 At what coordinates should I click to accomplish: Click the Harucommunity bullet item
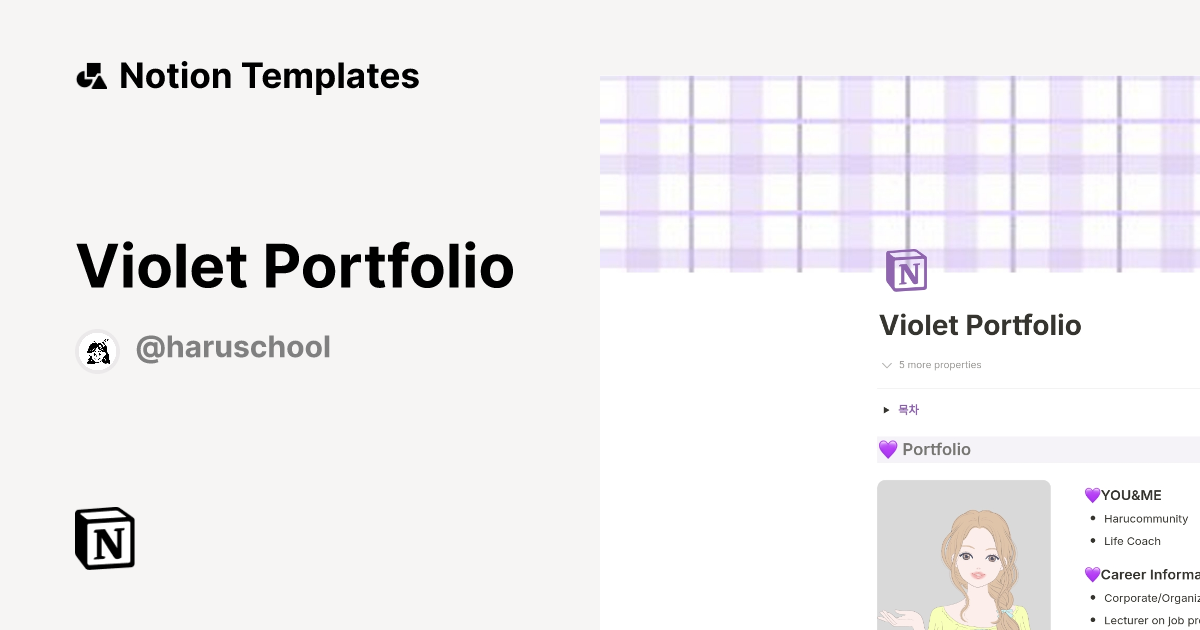[x=1146, y=518]
